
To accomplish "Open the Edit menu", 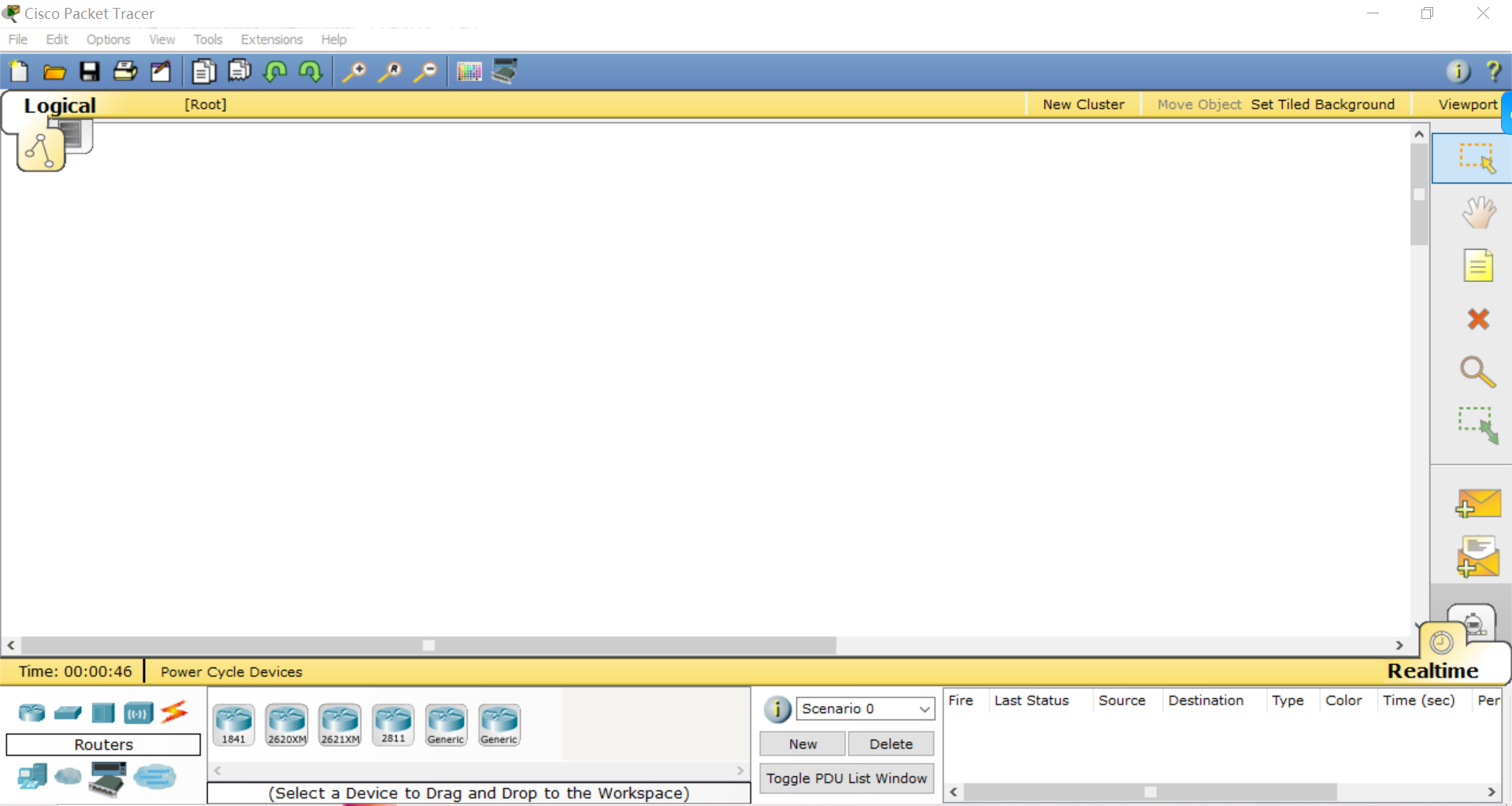I will point(57,39).
